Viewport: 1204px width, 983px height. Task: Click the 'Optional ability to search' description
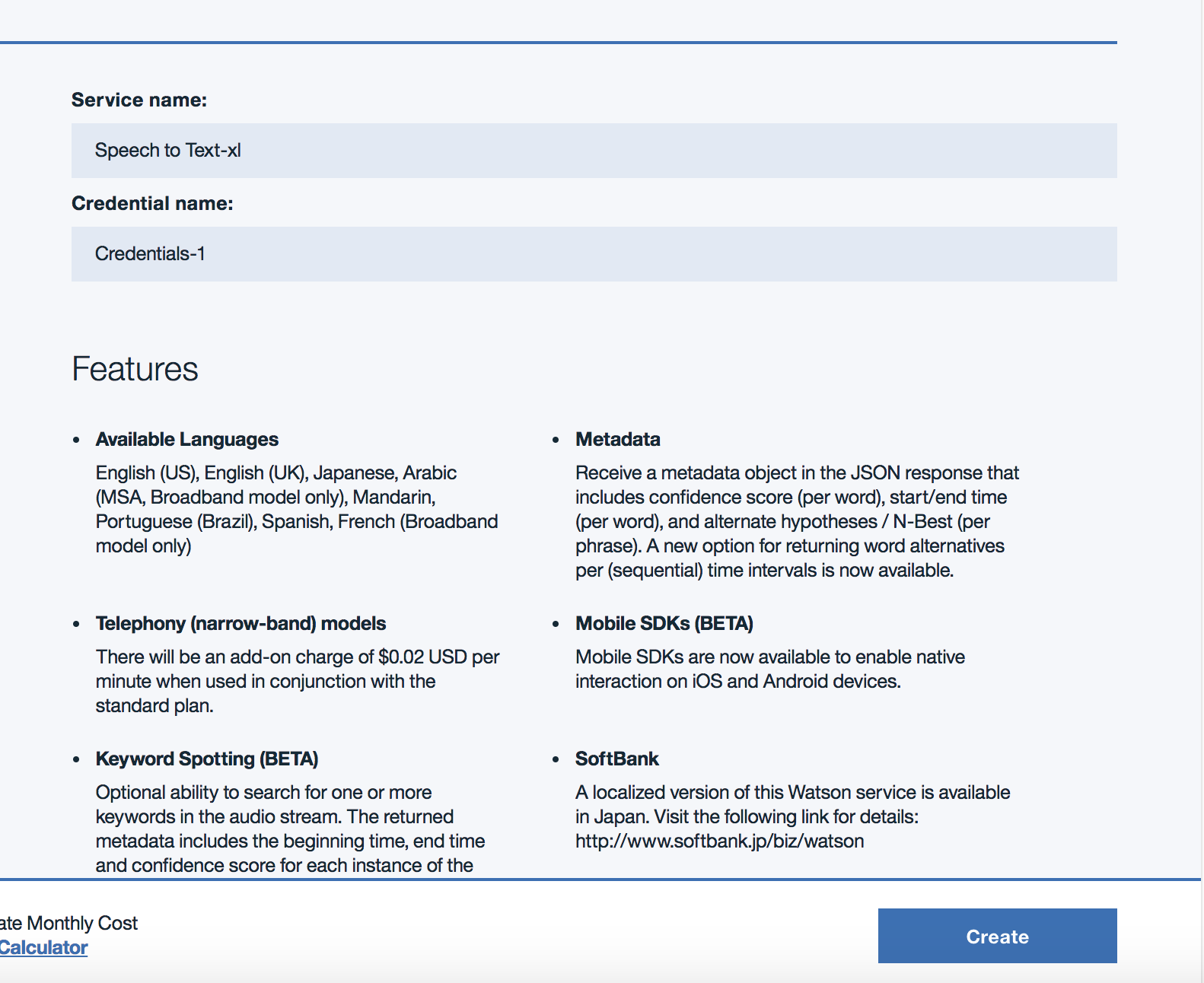tap(290, 829)
